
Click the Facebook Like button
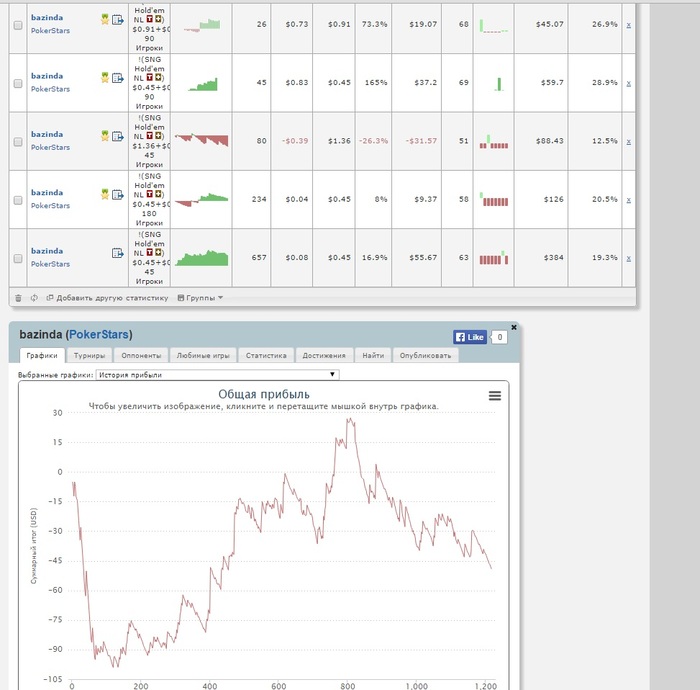470,337
